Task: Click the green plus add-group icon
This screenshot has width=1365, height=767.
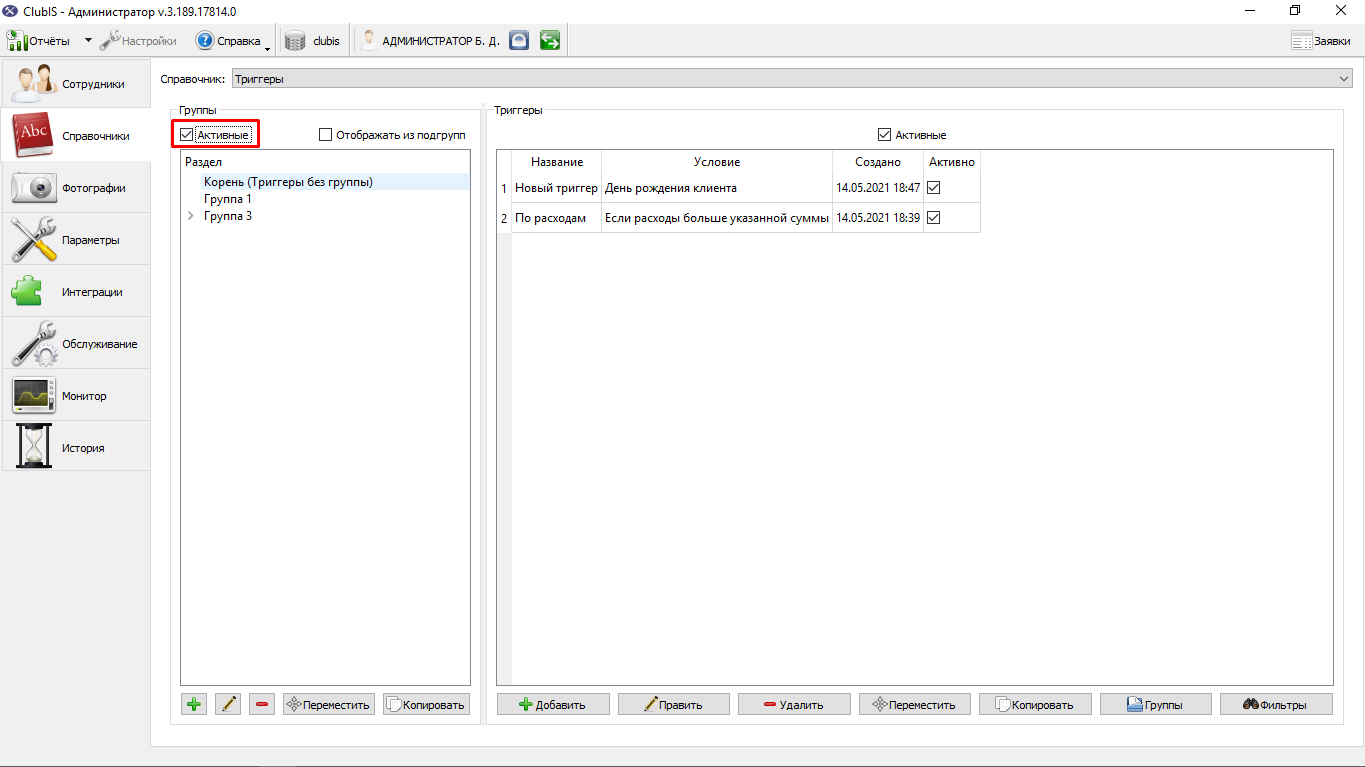Action: click(x=194, y=704)
